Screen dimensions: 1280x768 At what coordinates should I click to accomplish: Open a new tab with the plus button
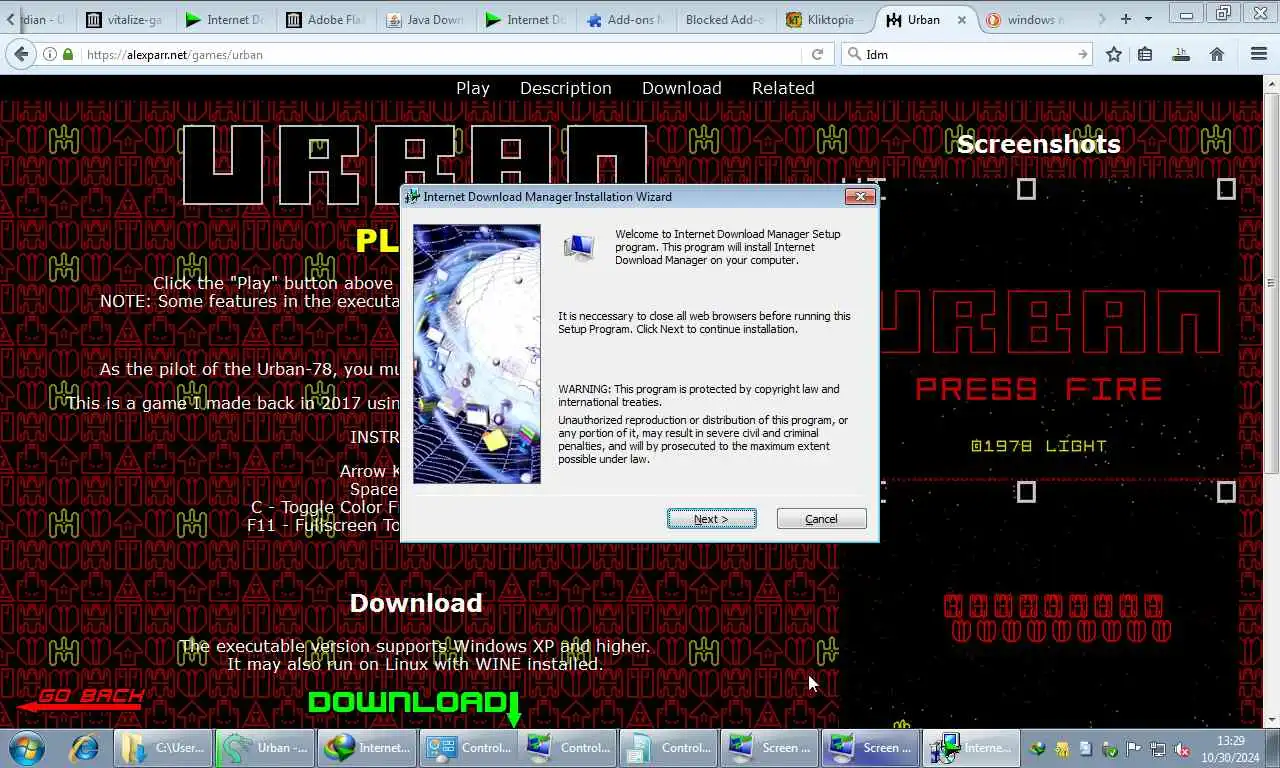pos(1126,19)
